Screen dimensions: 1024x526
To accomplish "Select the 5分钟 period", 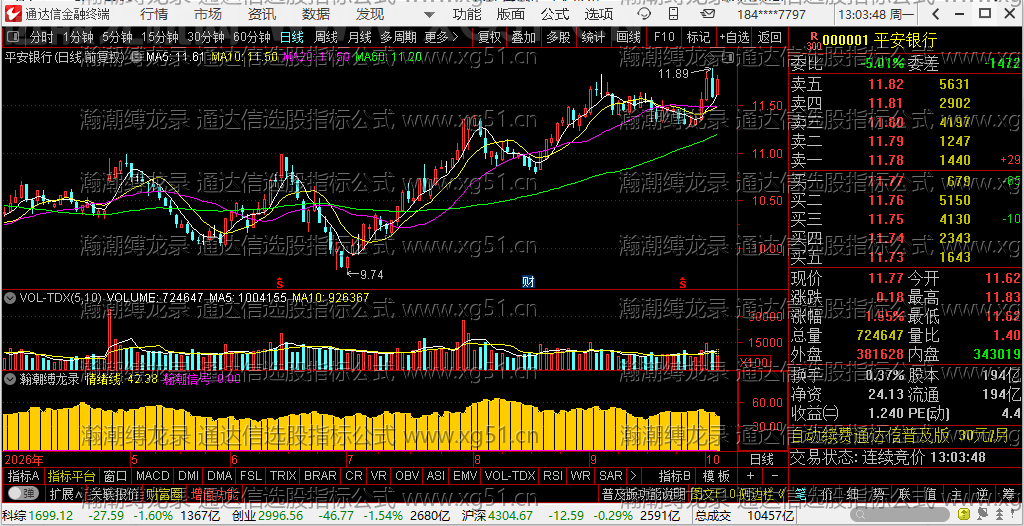I will [x=118, y=37].
